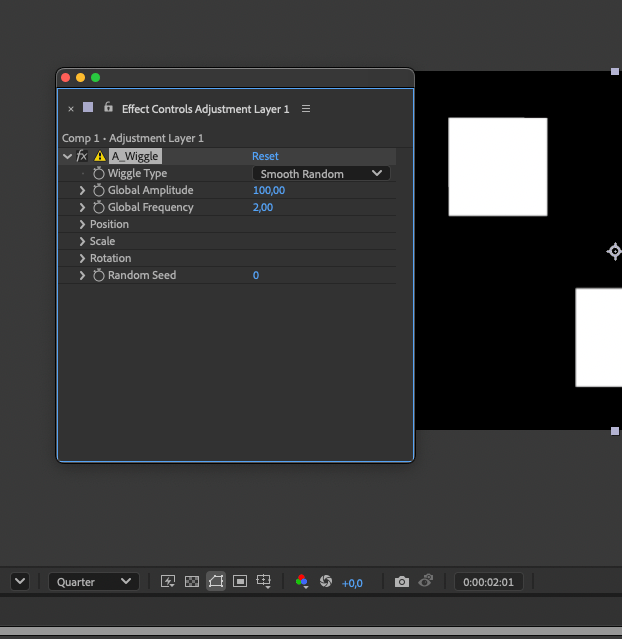The image size is (622, 639).
Task: Open grid and guide options icon
Action: pos(264,581)
